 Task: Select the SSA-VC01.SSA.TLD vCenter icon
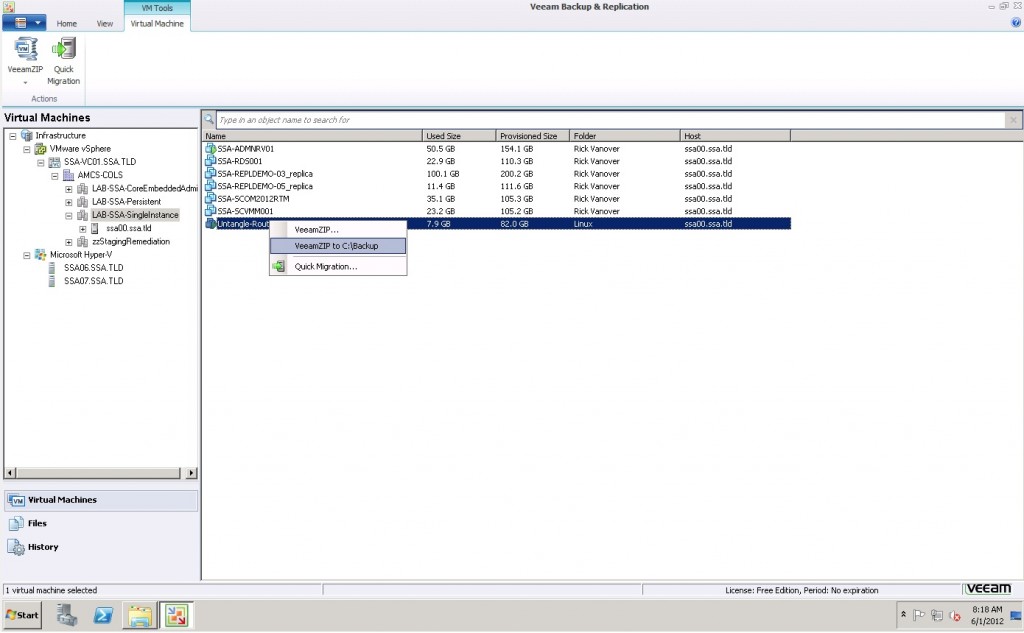point(55,162)
